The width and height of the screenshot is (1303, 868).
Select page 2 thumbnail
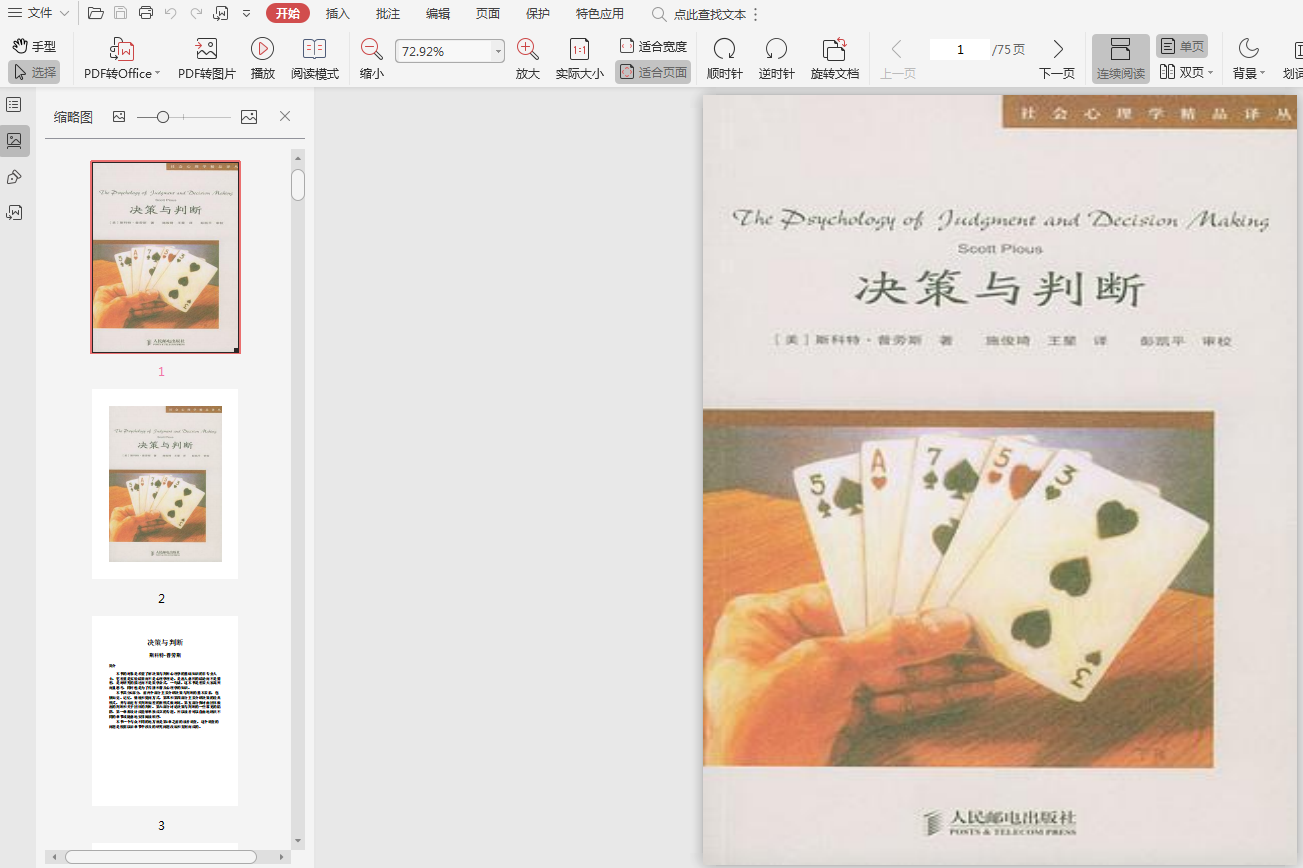click(x=165, y=484)
